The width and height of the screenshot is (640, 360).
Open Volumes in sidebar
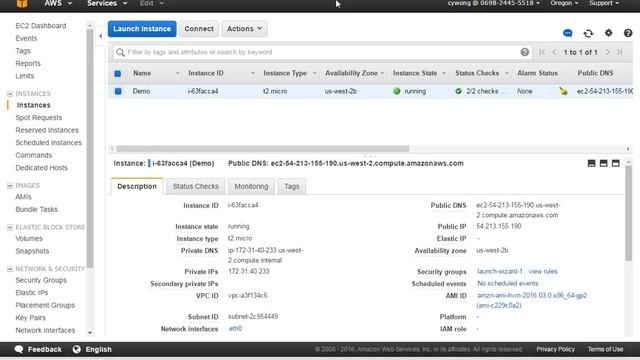[29, 238]
